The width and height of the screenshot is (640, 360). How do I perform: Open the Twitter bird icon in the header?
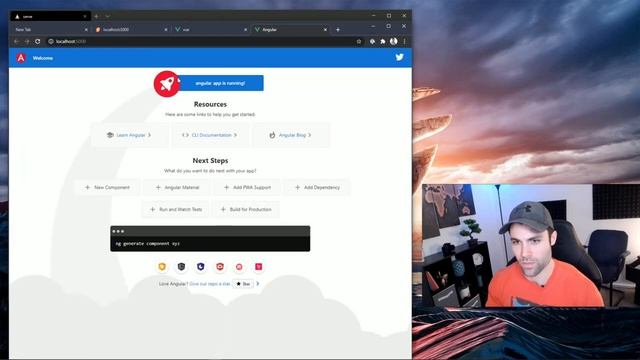[400, 57]
